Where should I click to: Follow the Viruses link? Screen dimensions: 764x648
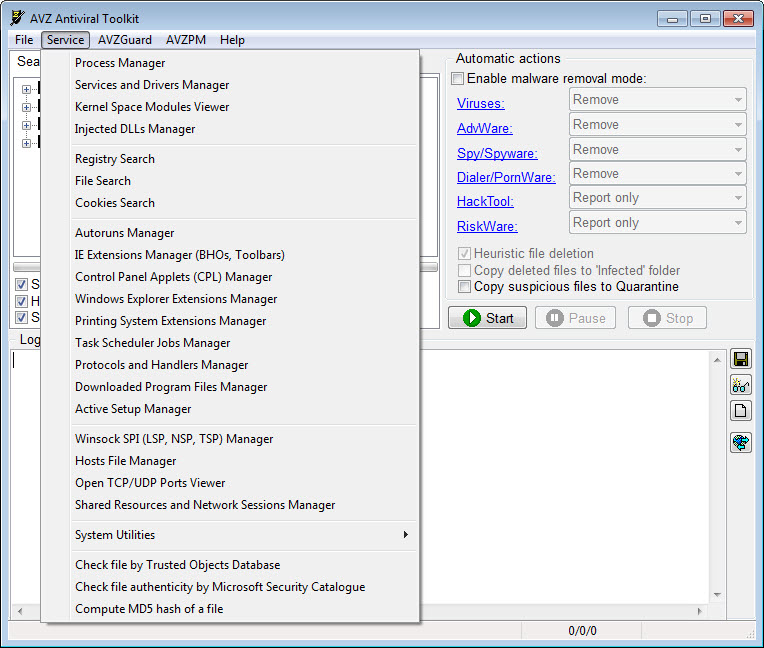480,103
